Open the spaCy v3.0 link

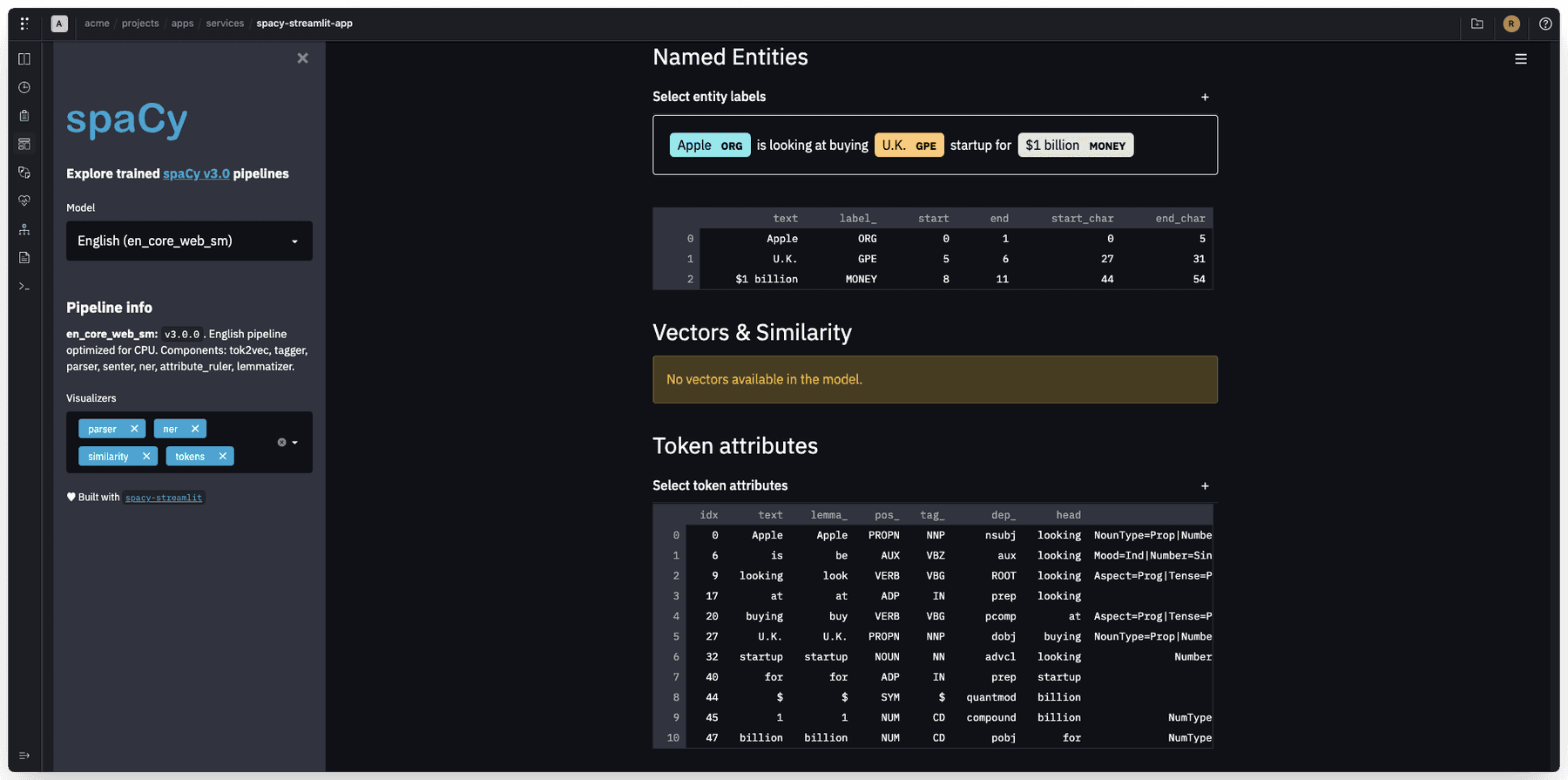(x=196, y=173)
